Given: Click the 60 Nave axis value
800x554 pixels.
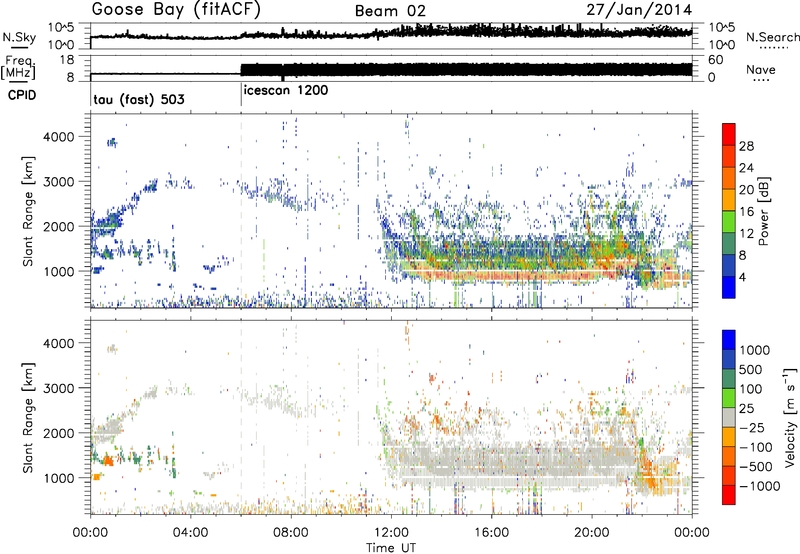Looking at the screenshot, I should 715,60.
